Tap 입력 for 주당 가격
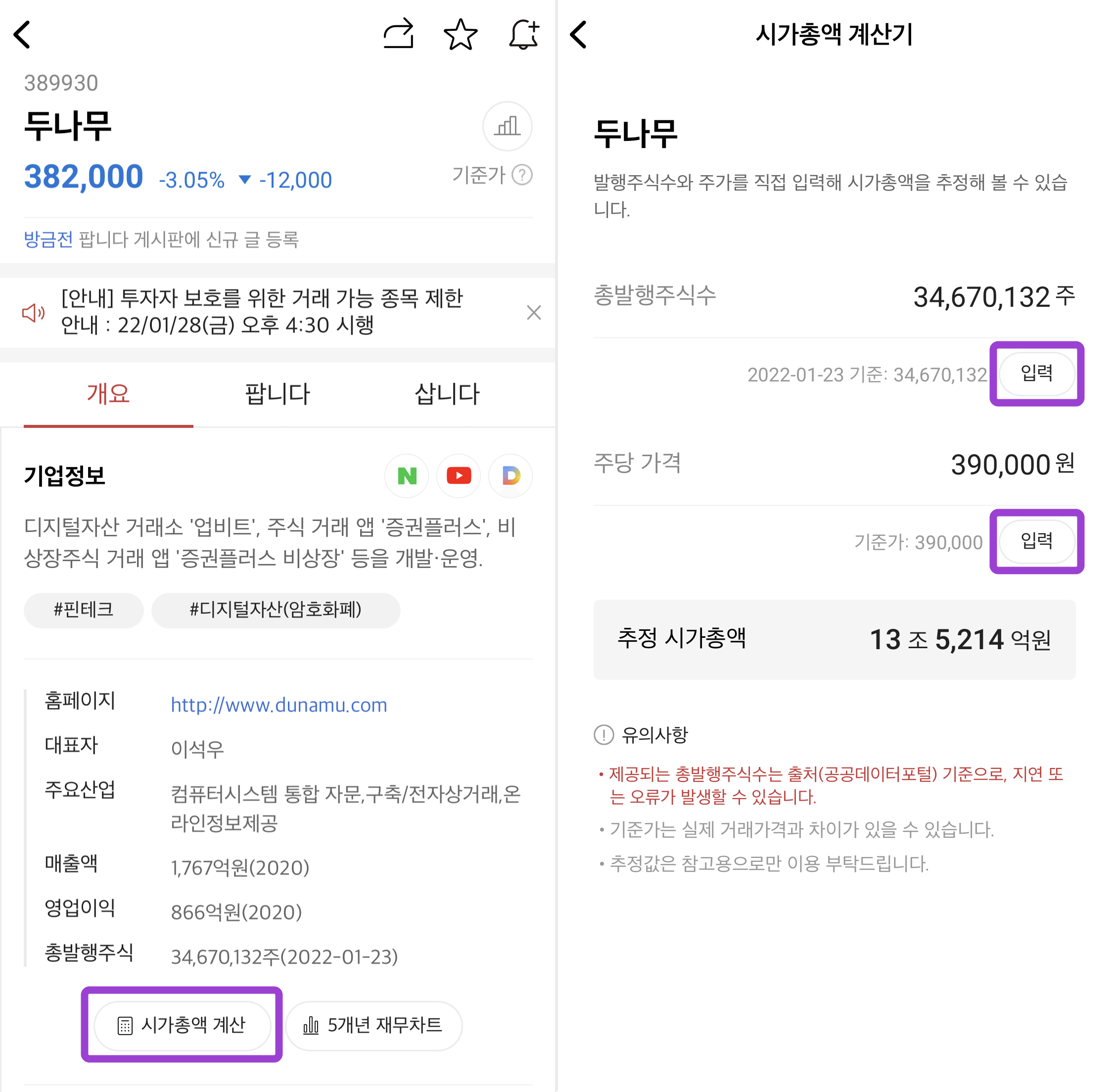 coord(1037,541)
